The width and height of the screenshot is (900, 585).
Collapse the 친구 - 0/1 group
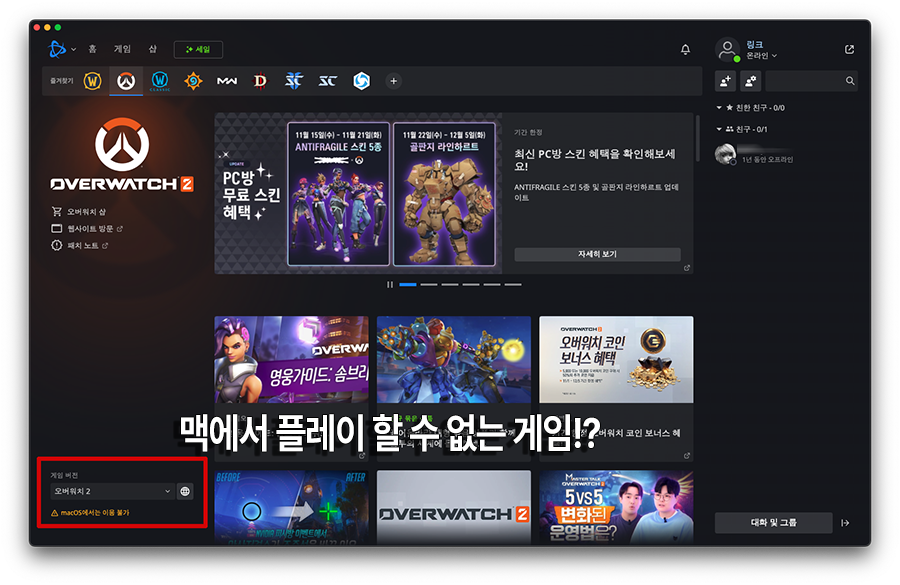point(719,129)
